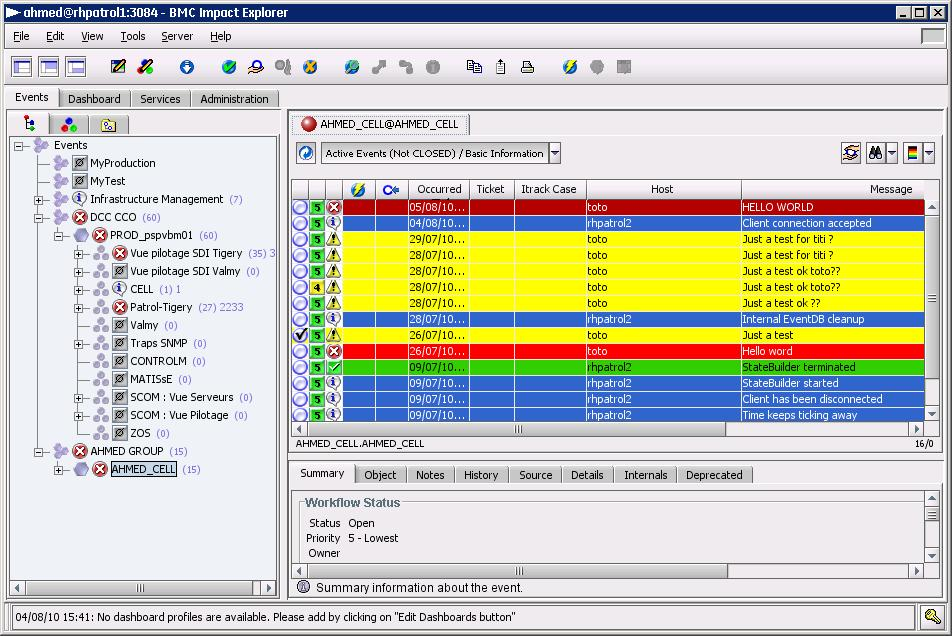
Task: Uncheck the checked 'Just a test' event row
Action: tap(300, 335)
